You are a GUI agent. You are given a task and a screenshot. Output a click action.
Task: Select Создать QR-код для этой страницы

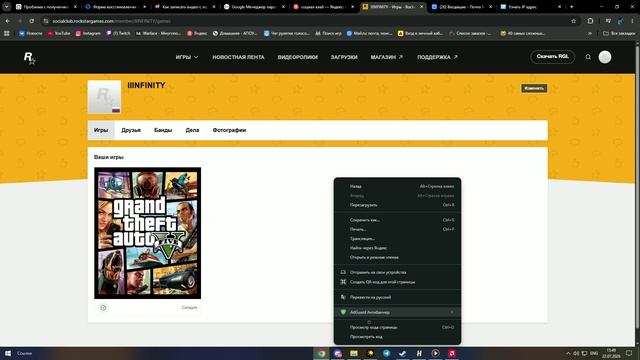click(398, 282)
